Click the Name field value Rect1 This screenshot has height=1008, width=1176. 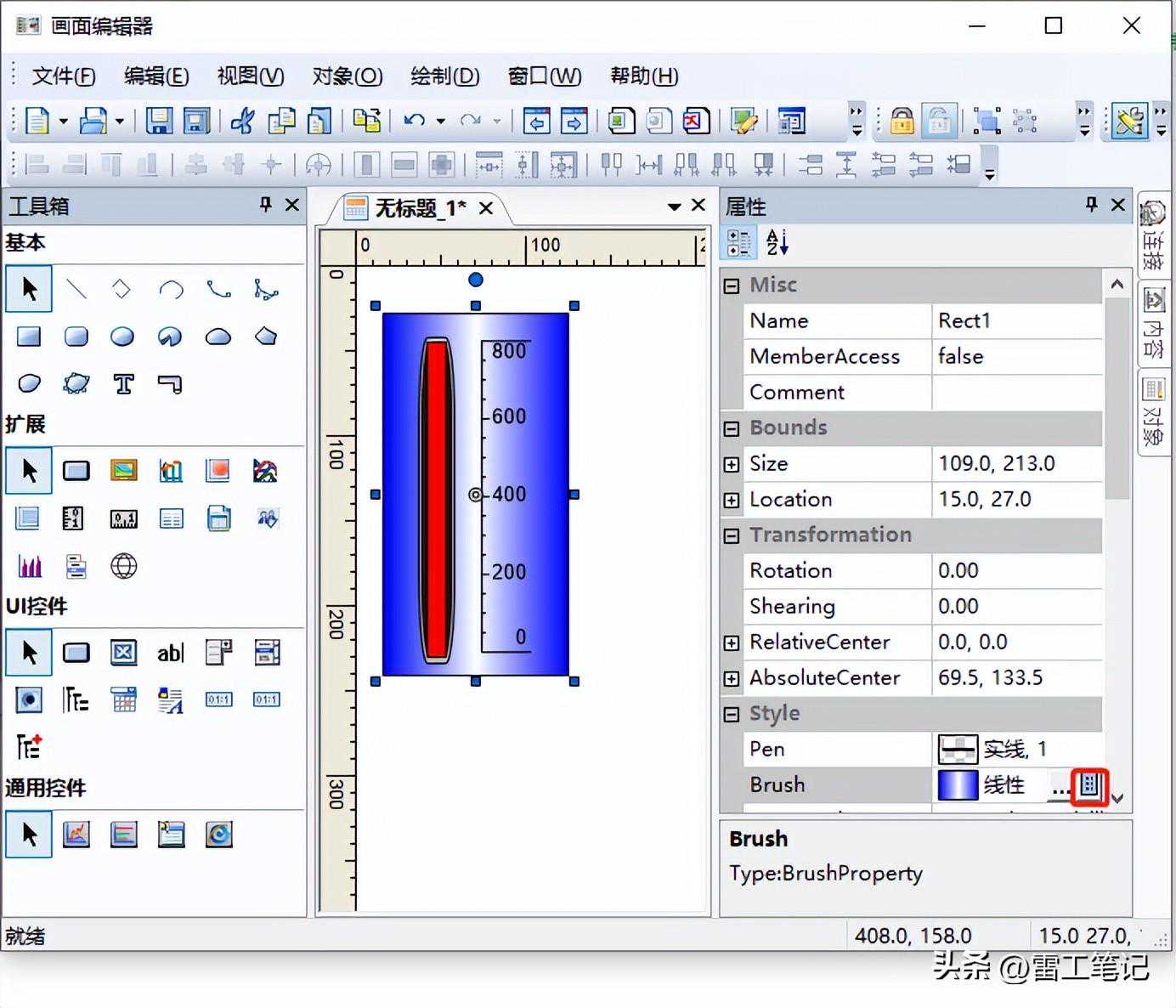click(x=1016, y=320)
